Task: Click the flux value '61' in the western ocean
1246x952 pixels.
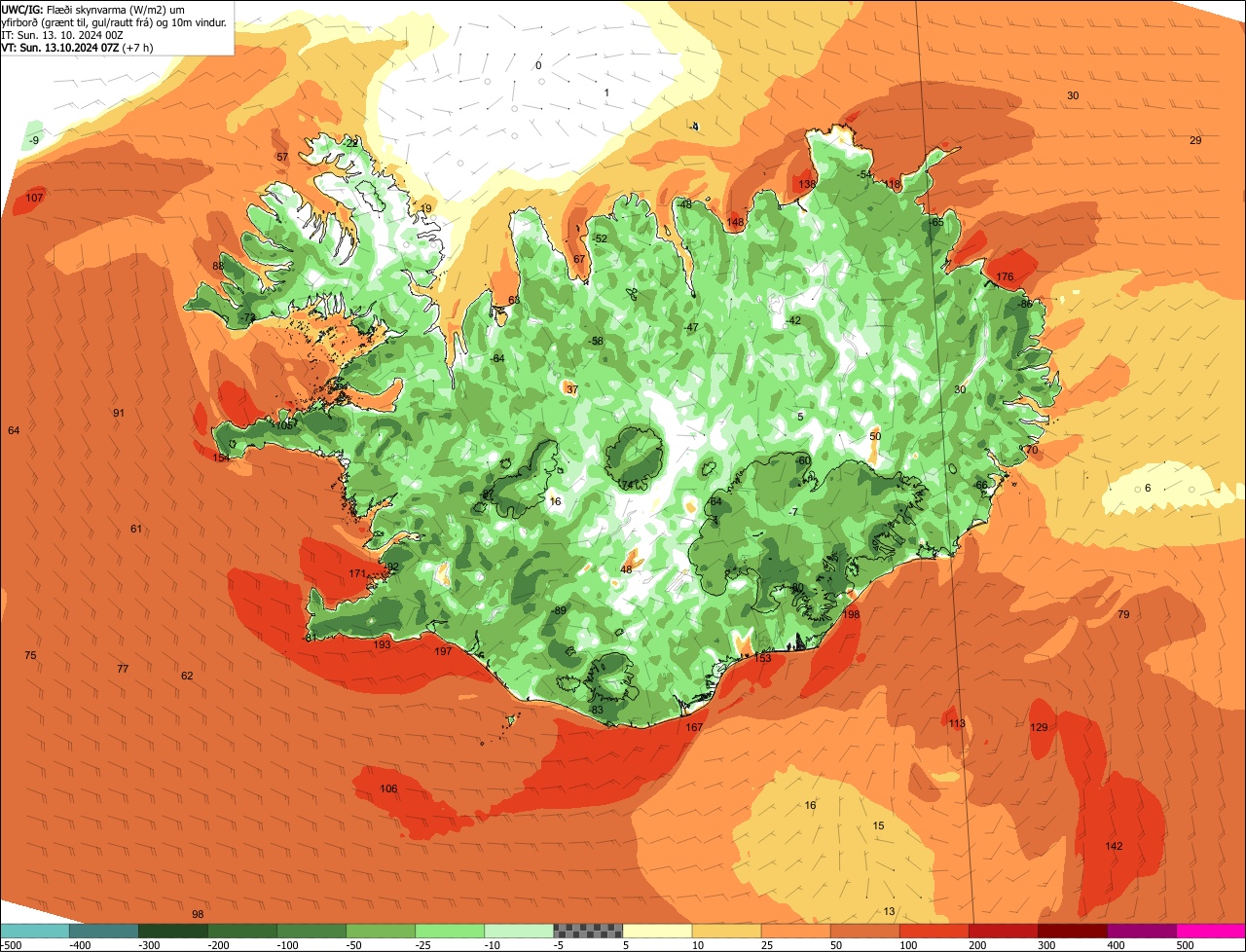Action: 136,530
